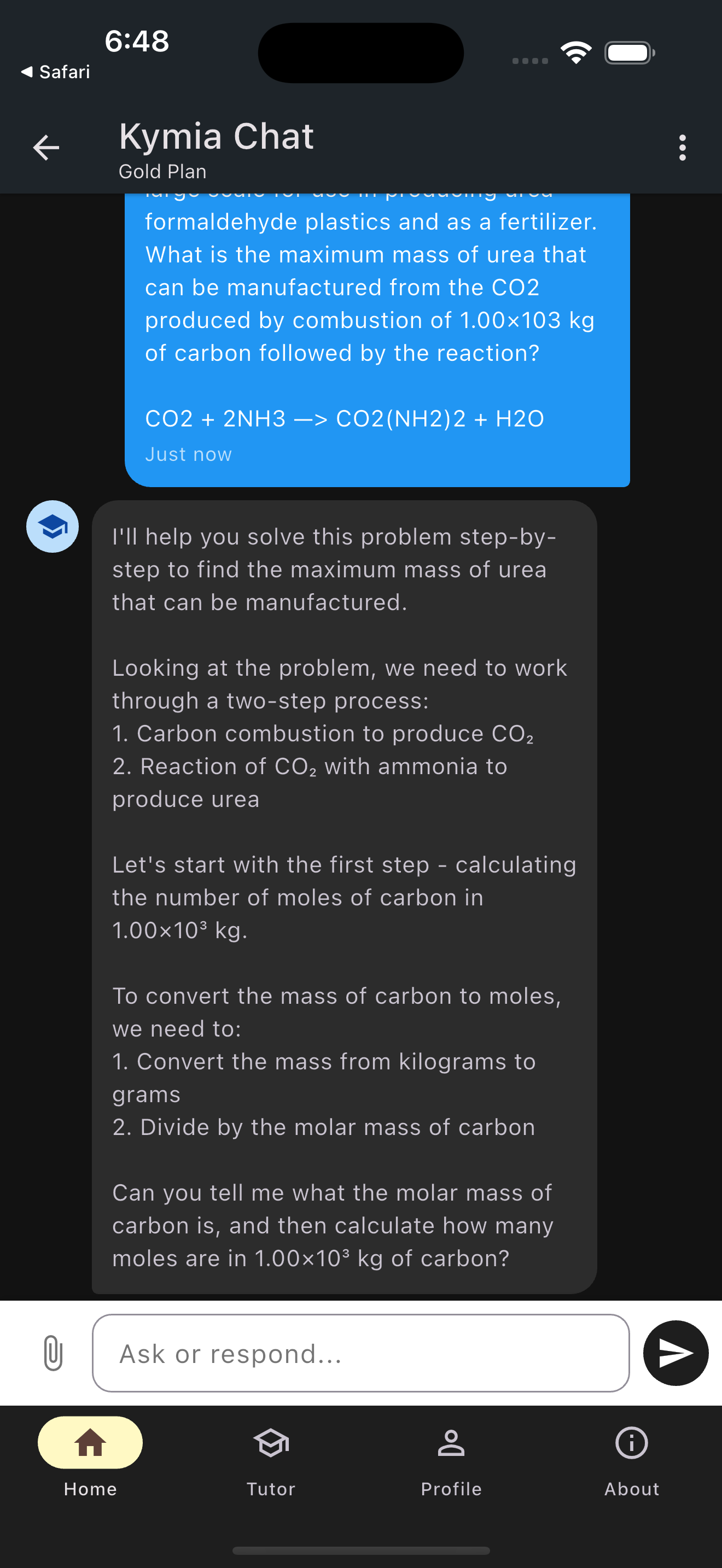Tap the tutor avatar next to the reply
Viewport: 722px width, 1568px height.
(53, 526)
